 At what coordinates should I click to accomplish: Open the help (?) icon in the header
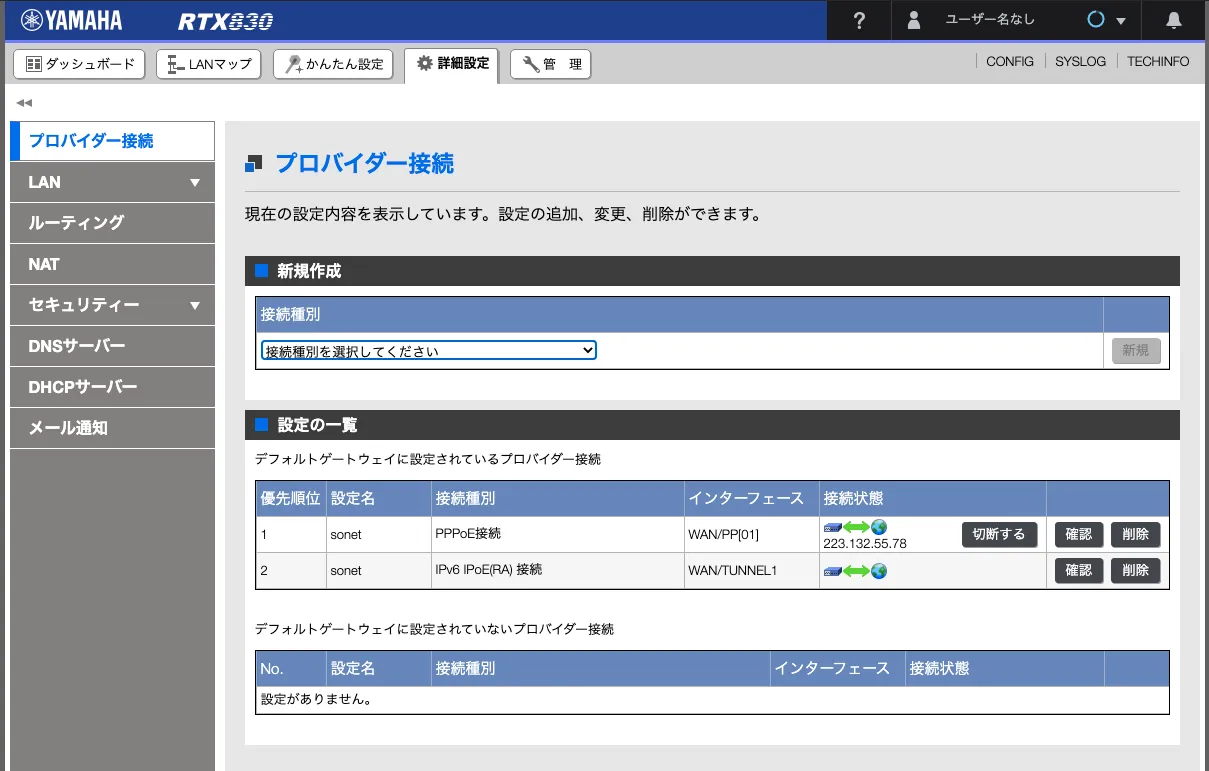858,20
